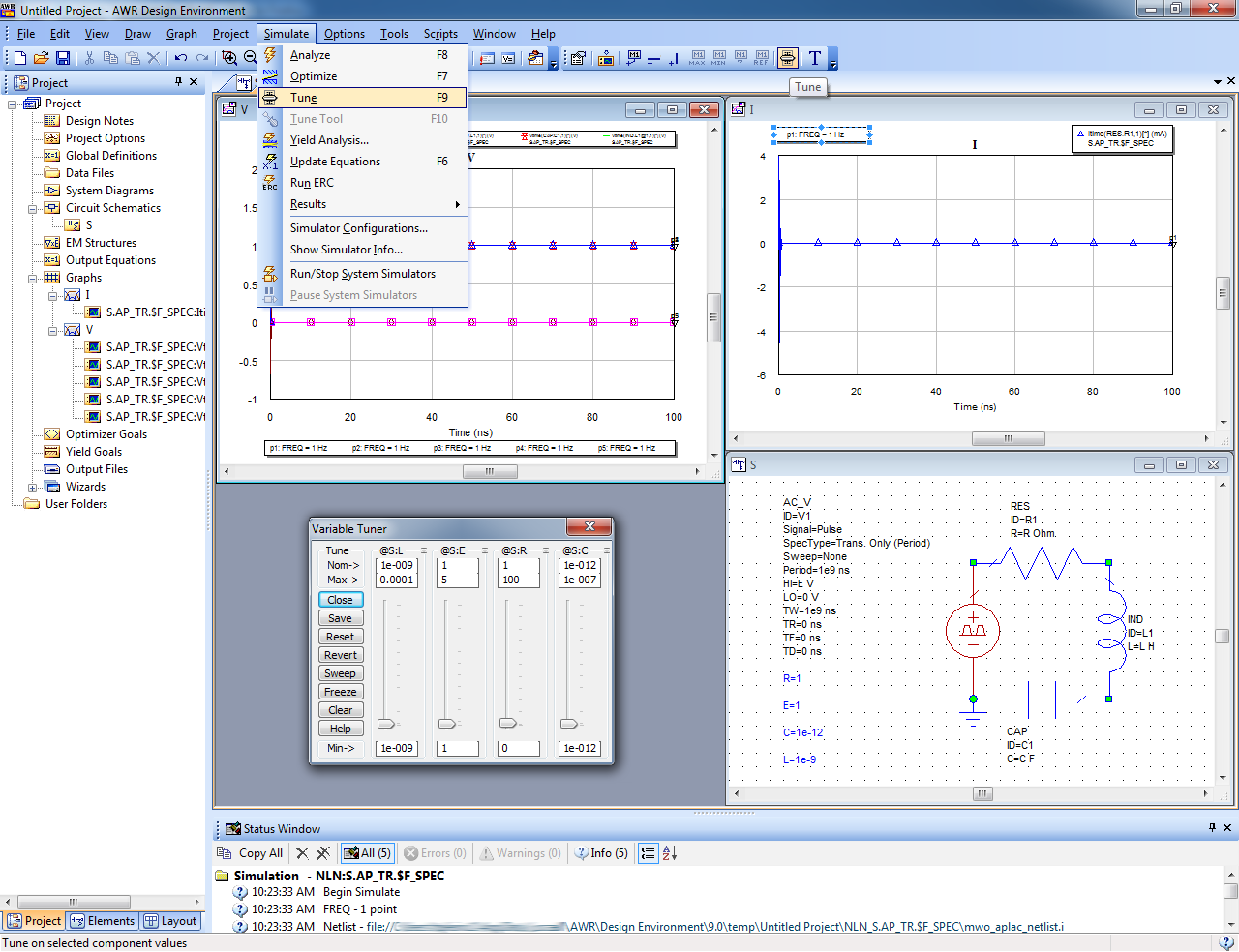Click the @S:R tuner slider handle
The image size is (1239, 952).
(508, 724)
